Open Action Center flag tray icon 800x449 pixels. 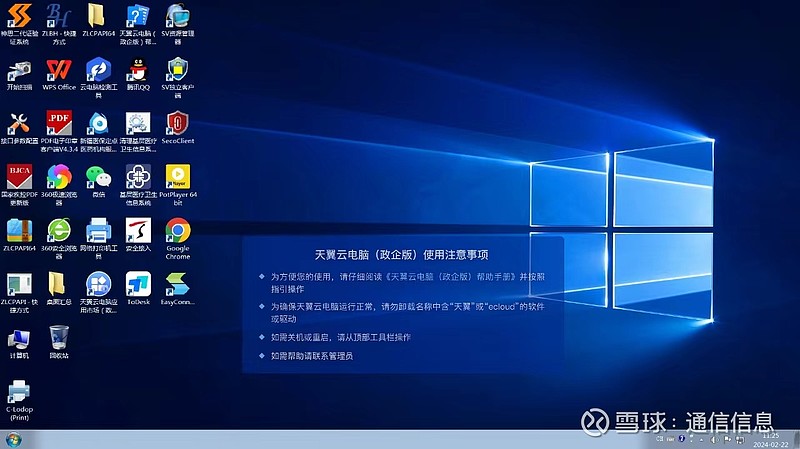tap(727, 439)
